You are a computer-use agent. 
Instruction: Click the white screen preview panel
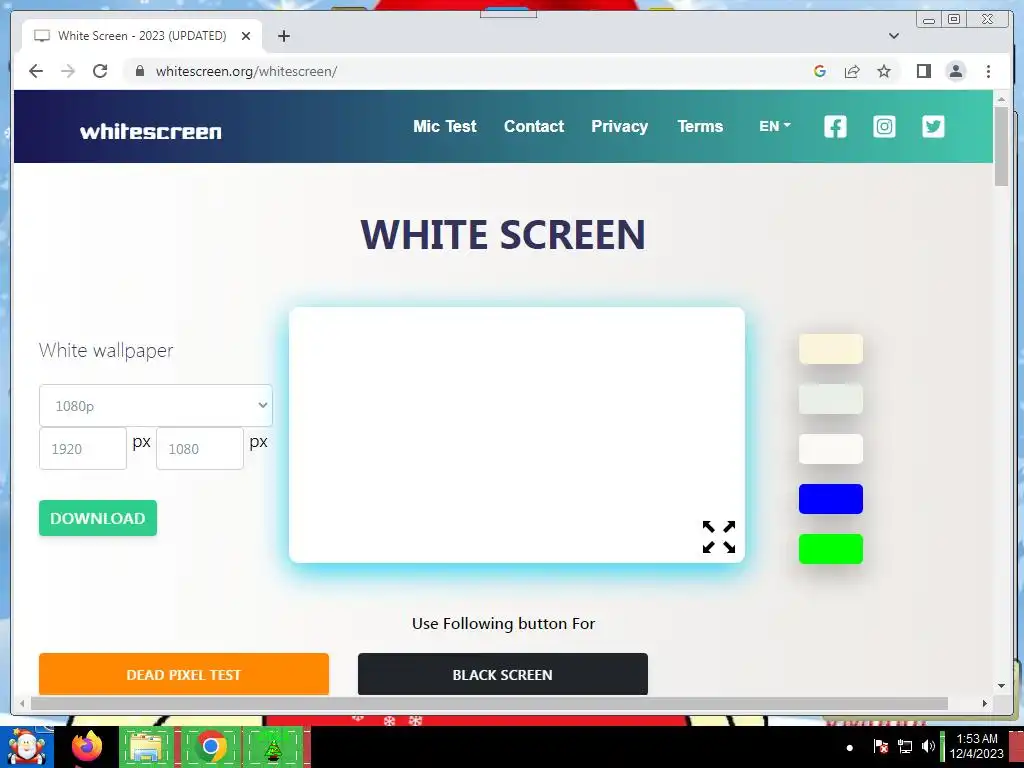[517, 435]
